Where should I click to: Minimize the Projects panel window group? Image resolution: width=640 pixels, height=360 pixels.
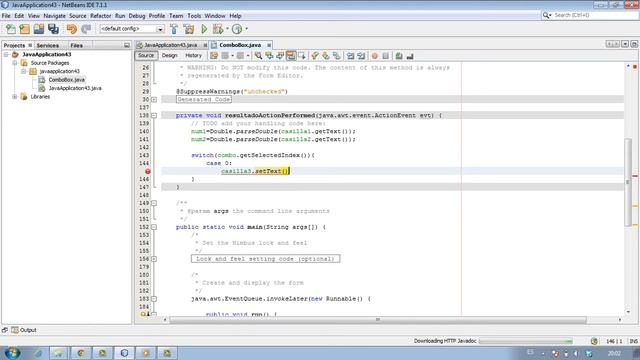pos(127,45)
